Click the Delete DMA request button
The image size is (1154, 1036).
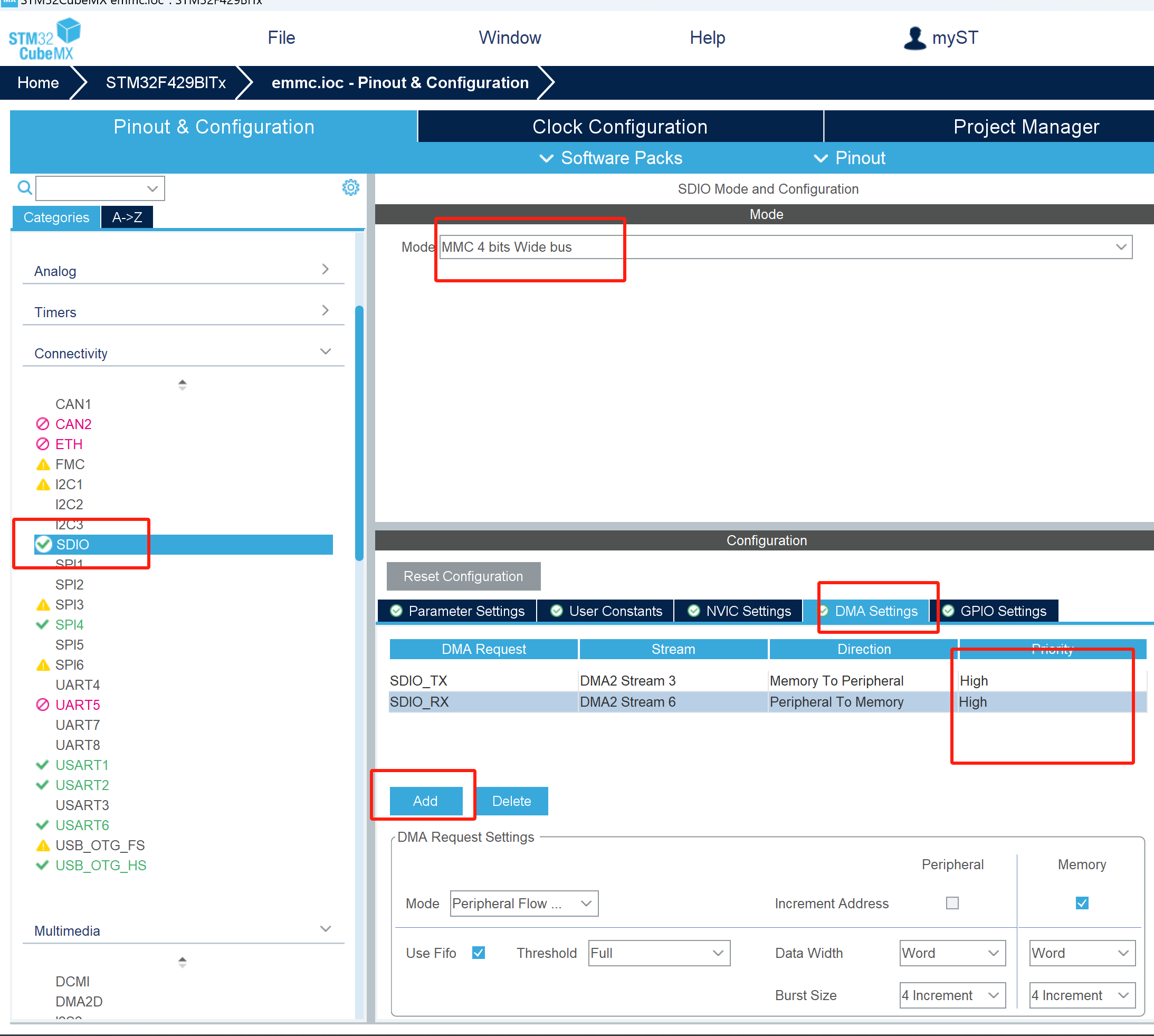click(511, 801)
